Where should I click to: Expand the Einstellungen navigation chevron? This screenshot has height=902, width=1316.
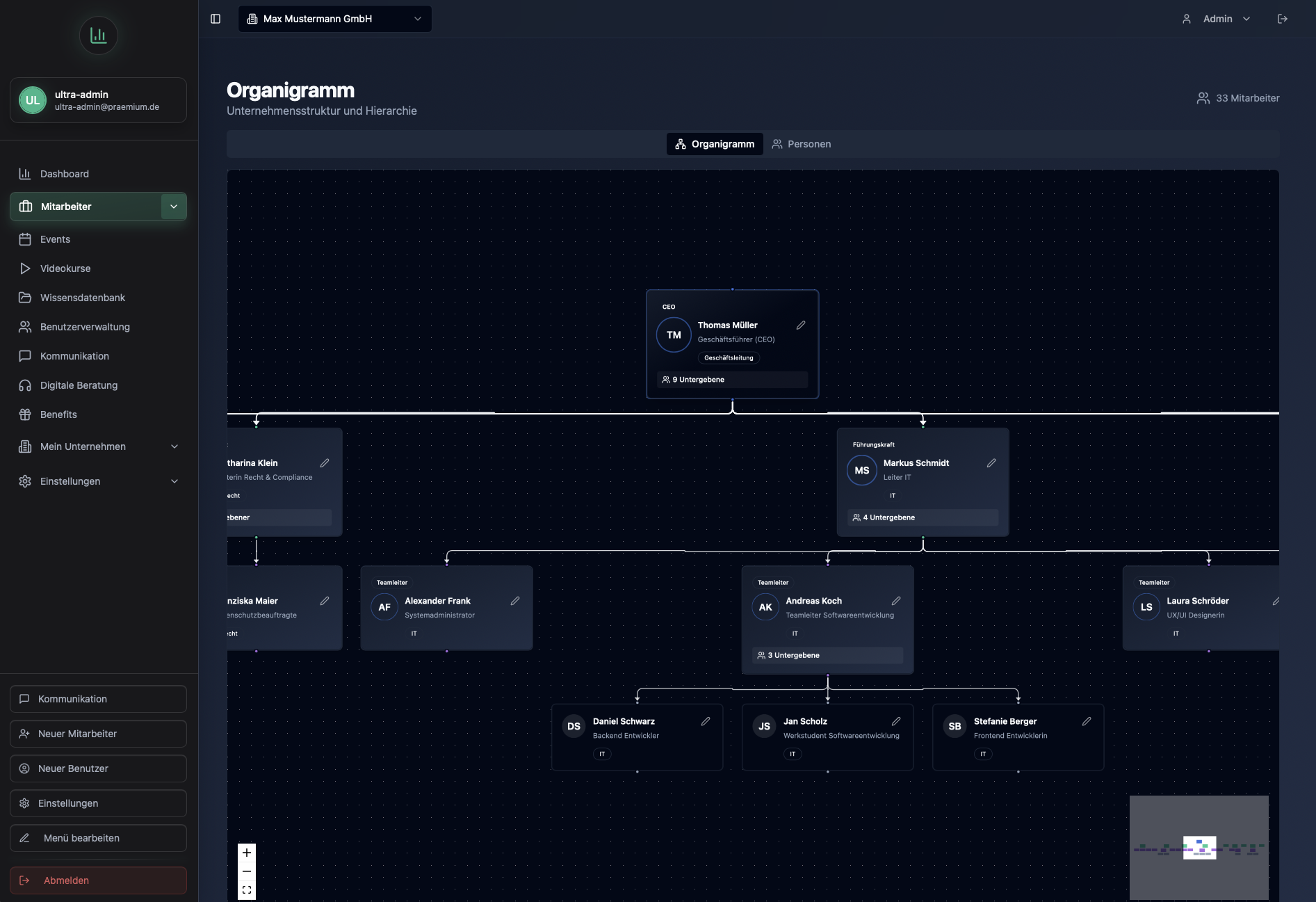(174, 481)
